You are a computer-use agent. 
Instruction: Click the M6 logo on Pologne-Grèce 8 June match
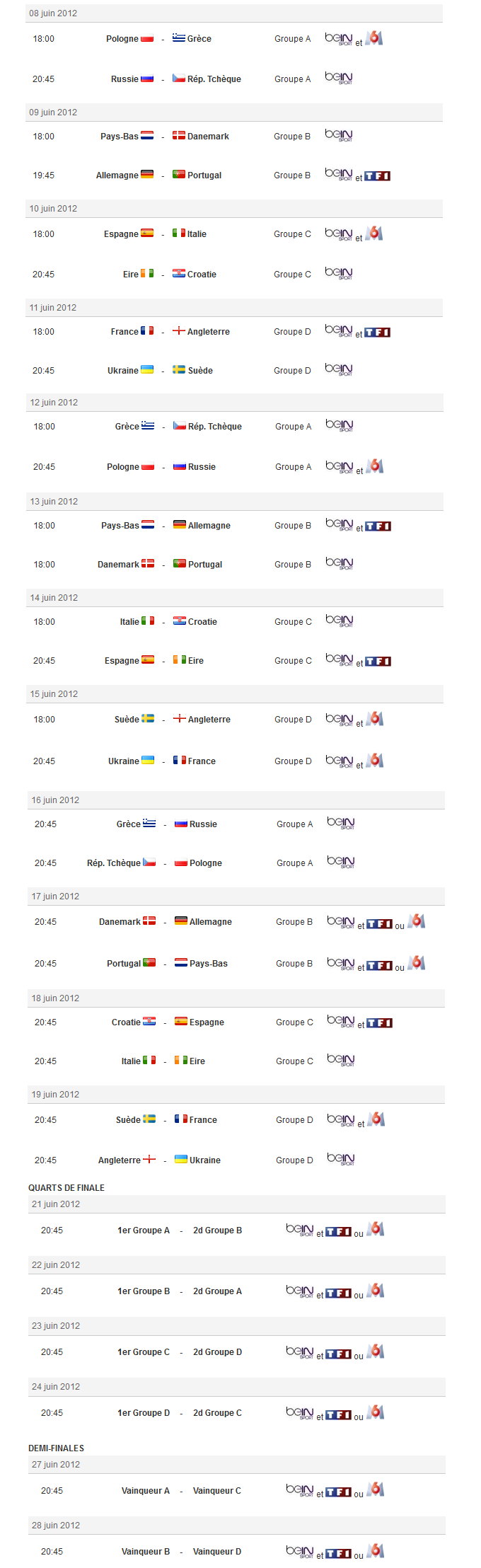[x=374, y=38]
